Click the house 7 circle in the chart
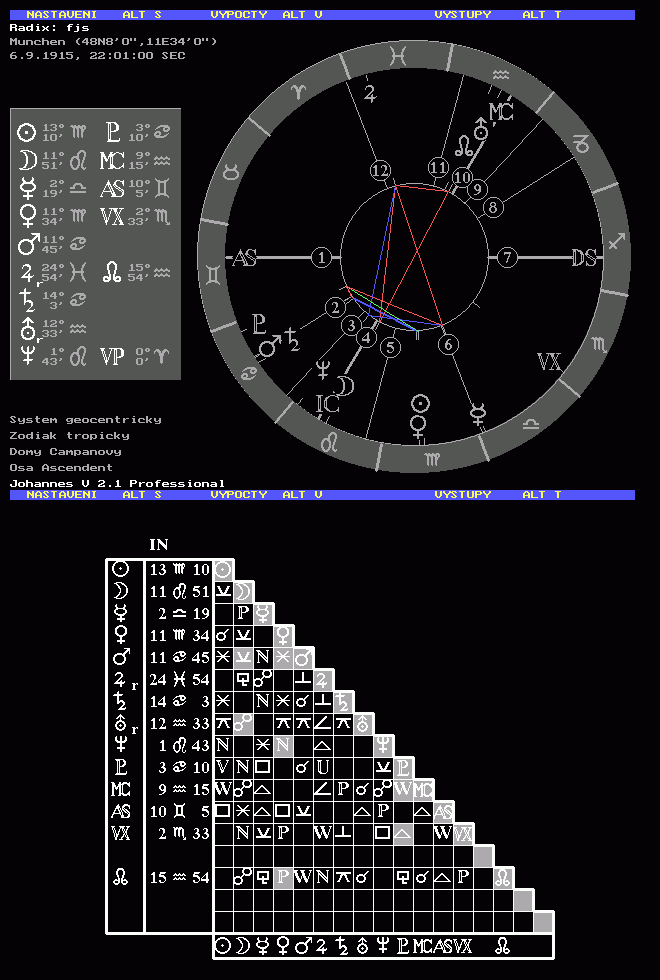660x980 pixels. 507,258
